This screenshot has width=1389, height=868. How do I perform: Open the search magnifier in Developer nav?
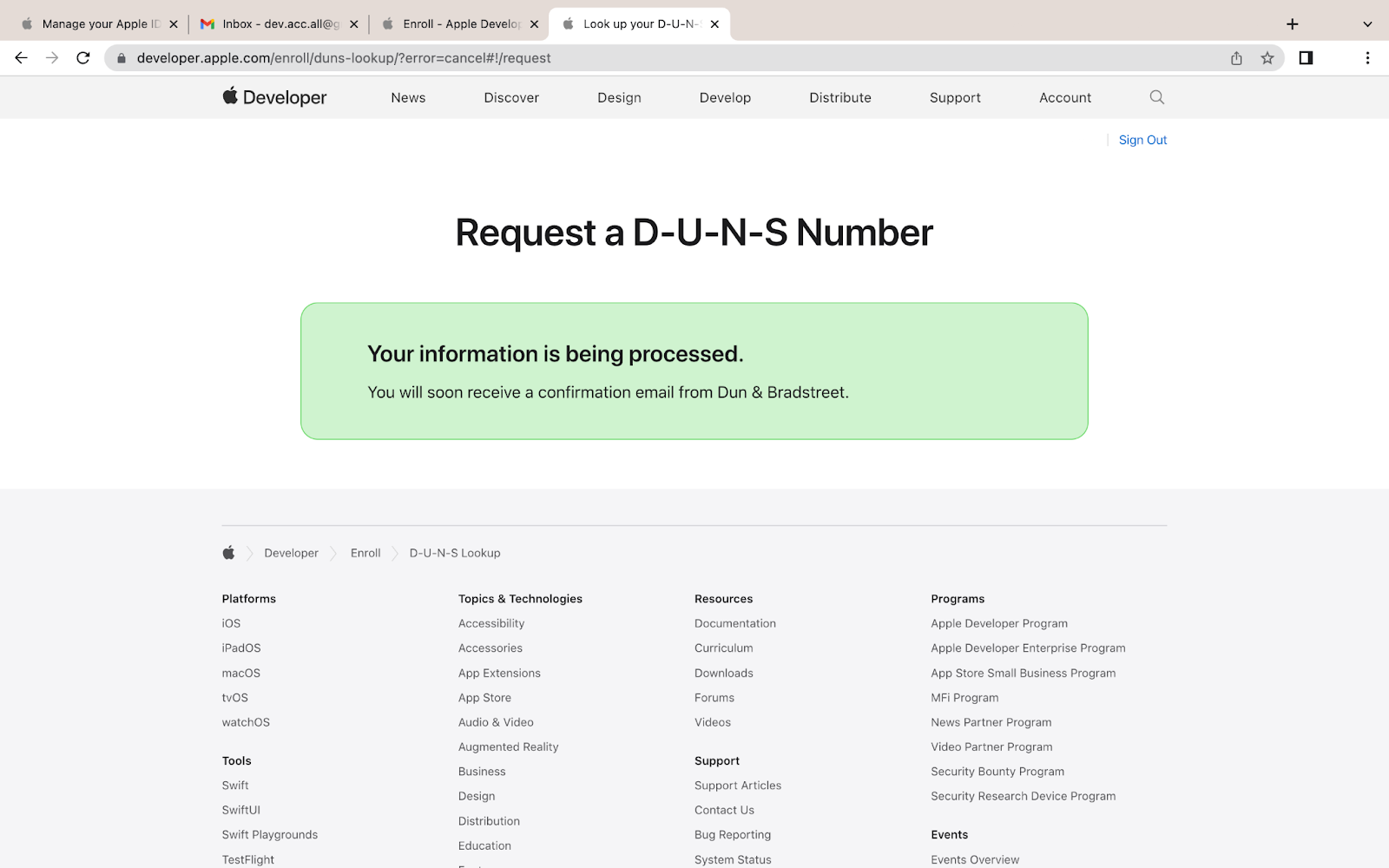point(1156,97)
